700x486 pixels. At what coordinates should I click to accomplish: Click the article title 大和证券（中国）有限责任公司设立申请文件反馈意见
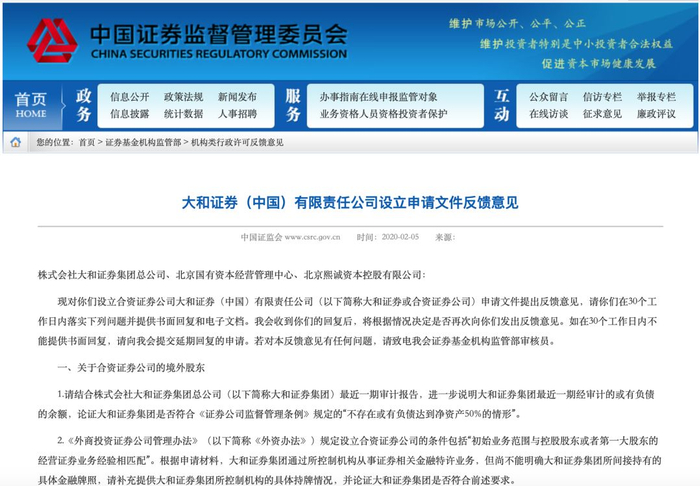(x=350, y=203)
